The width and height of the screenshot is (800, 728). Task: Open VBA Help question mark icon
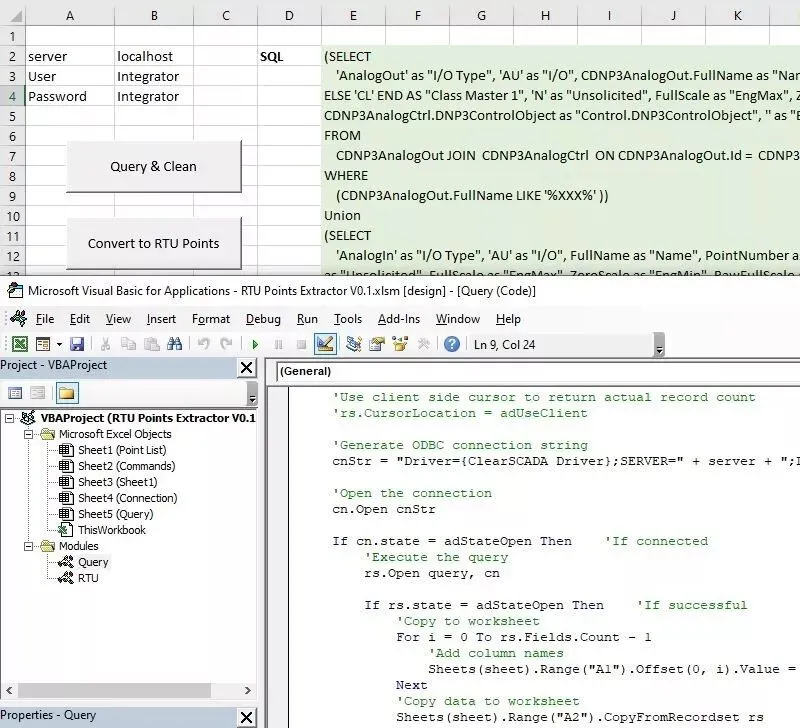click(x=452, y=344)
